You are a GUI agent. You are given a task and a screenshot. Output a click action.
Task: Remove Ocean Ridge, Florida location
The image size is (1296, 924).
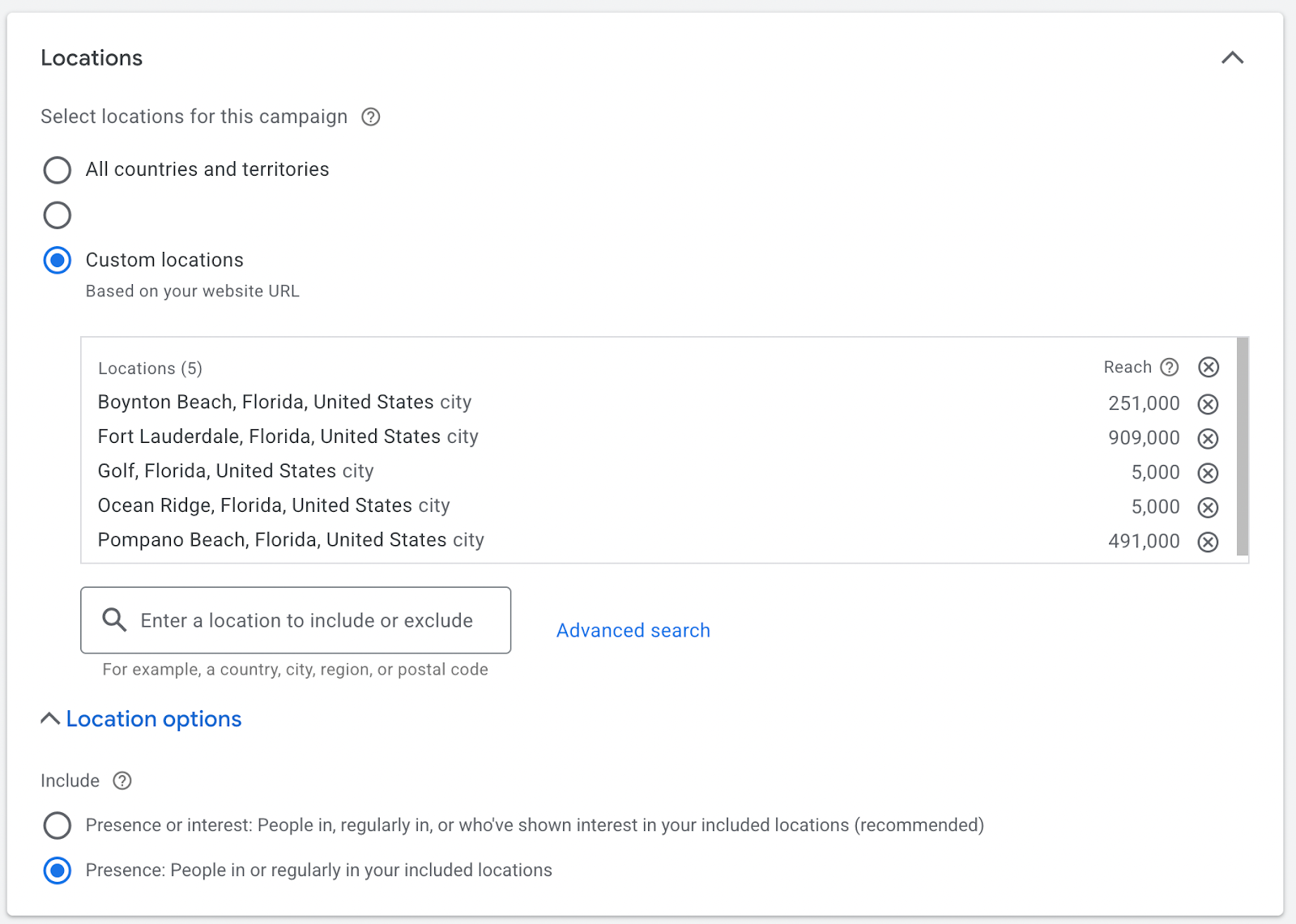pyautogui.click(x=1208, y=507)
